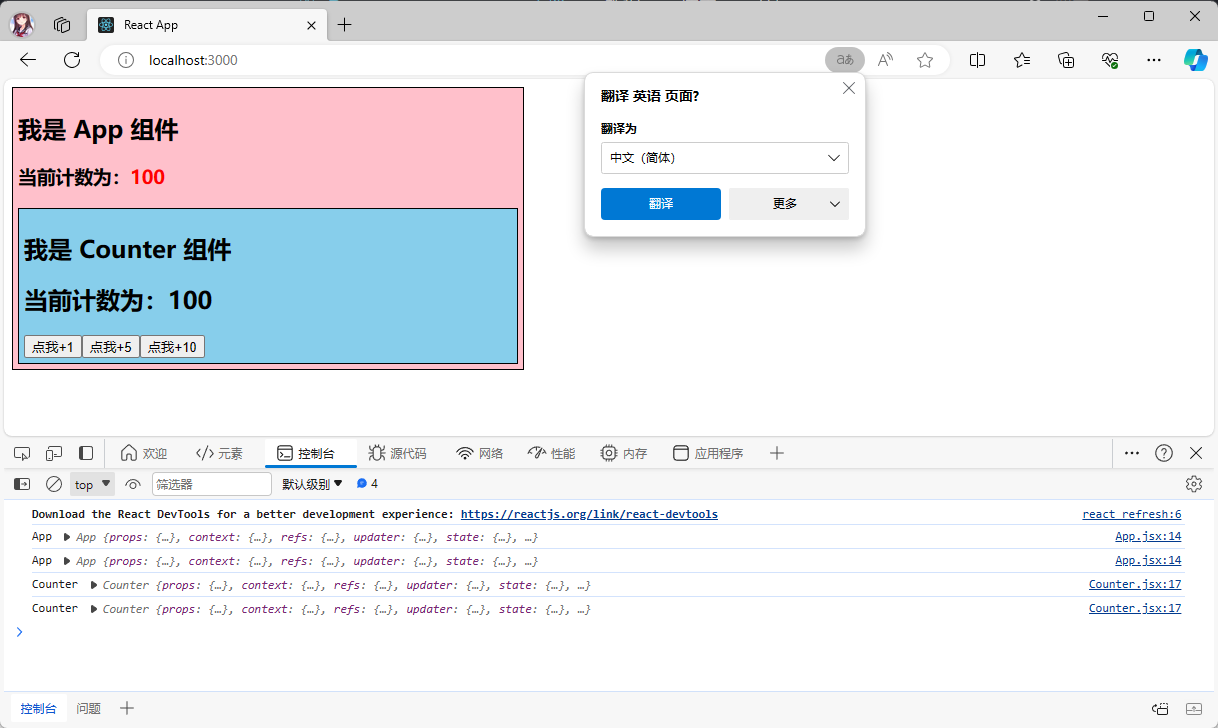Screen dimensions: 1218x728
Task: Open console settings gear icon
Action: tap(1193, 484)
